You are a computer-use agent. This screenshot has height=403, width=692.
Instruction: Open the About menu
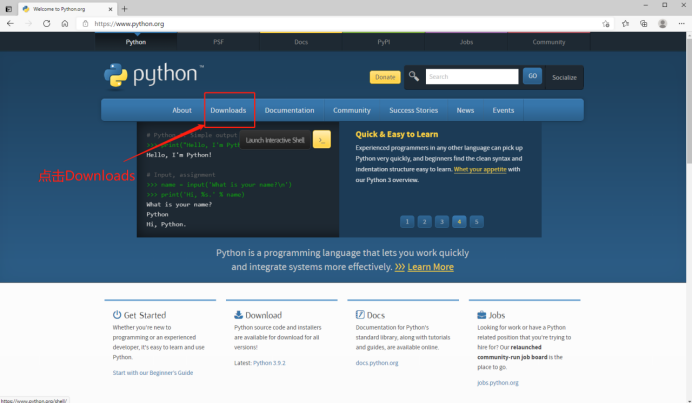pos(182,110)
